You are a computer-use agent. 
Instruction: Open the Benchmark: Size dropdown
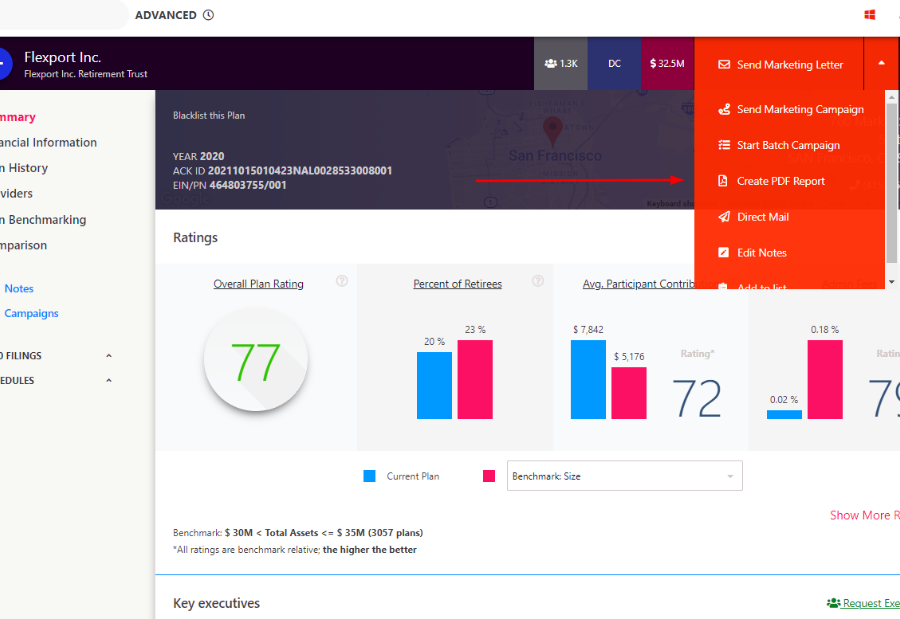(625, 476)
